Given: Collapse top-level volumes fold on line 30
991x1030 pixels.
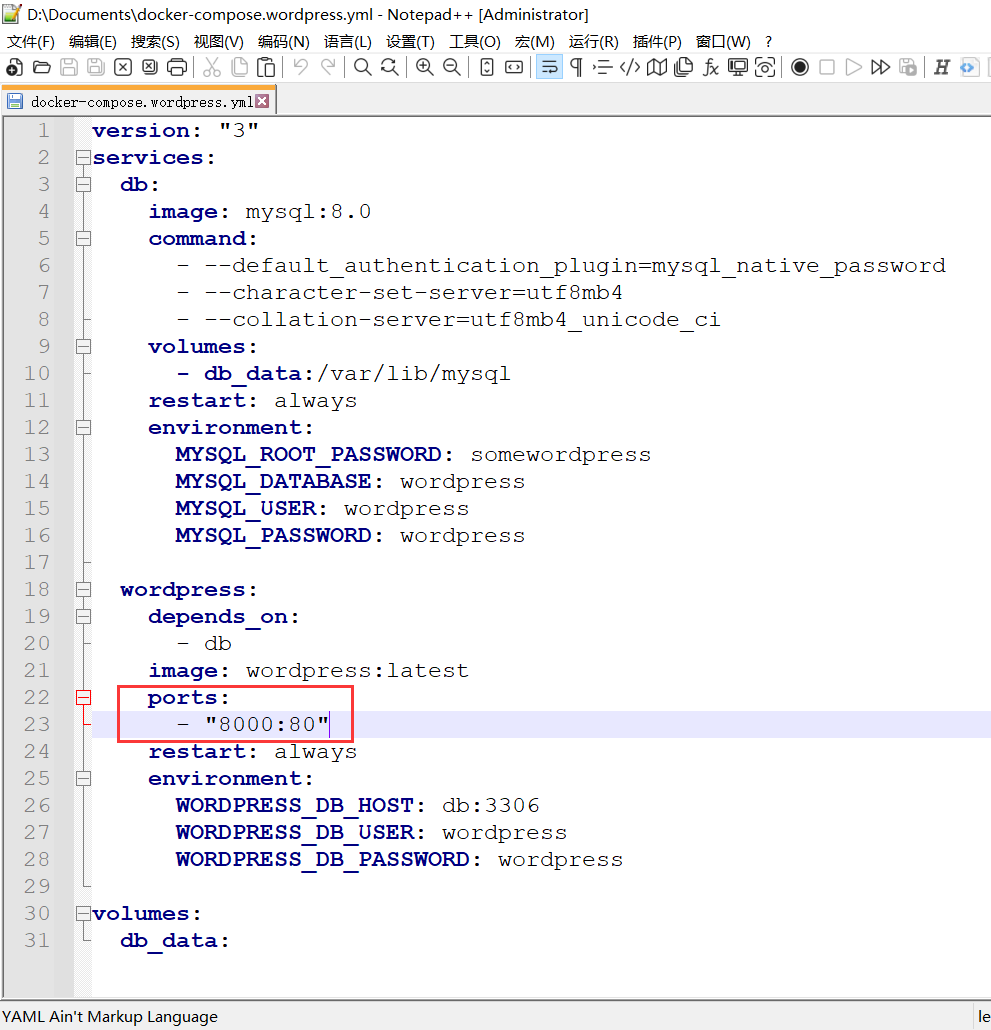Looking at the screenshot, I should click(83, 913).
